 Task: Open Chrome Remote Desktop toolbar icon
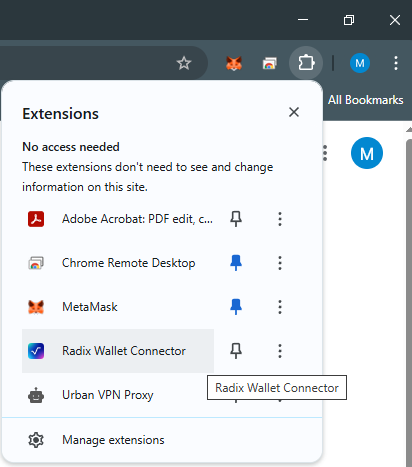point(269,63)
